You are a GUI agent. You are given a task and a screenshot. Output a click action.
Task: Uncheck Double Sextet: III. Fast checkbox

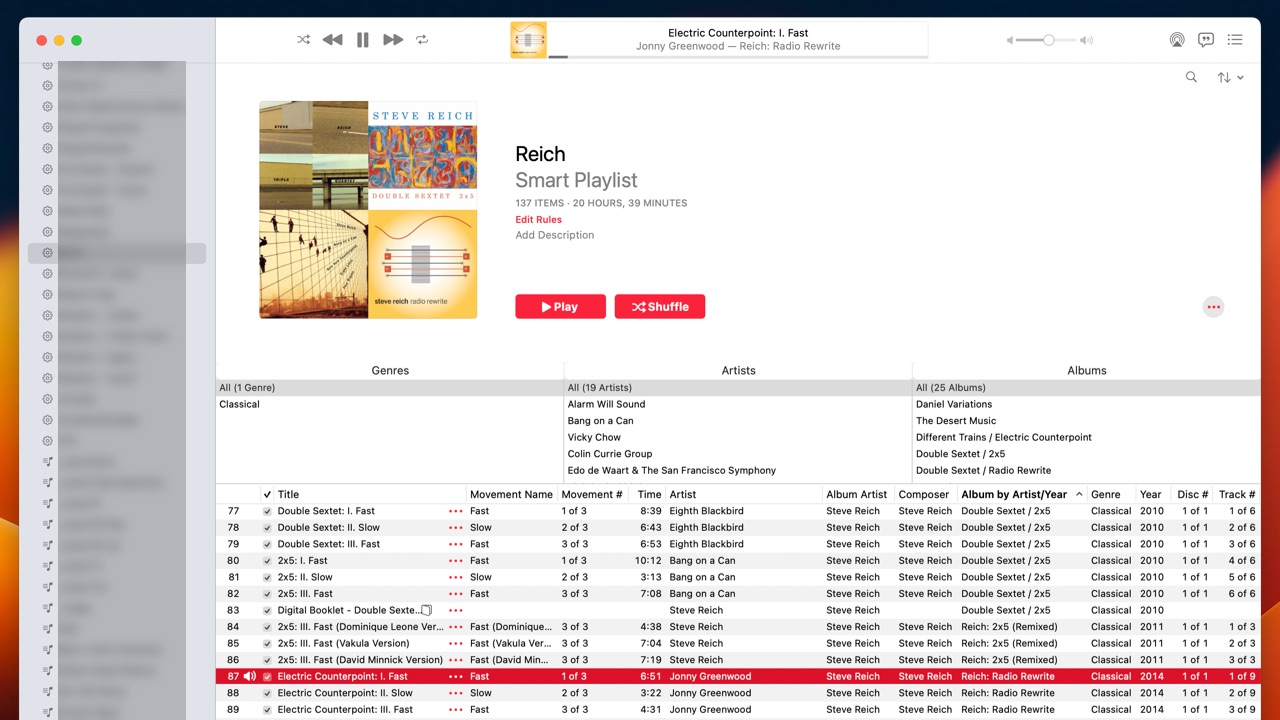[x=267, y=544]
